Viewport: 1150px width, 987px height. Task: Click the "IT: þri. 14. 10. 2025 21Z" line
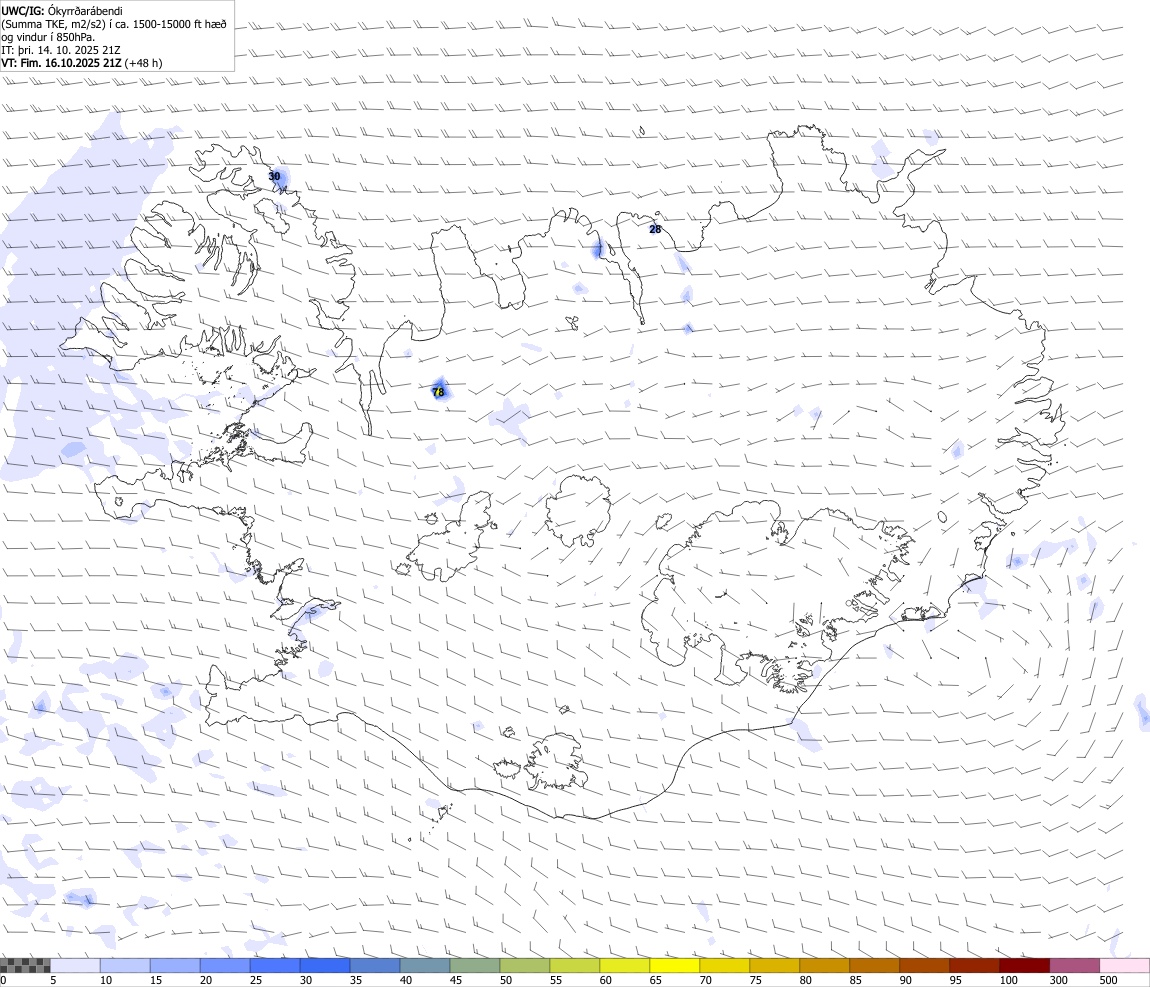pos(61,50)
